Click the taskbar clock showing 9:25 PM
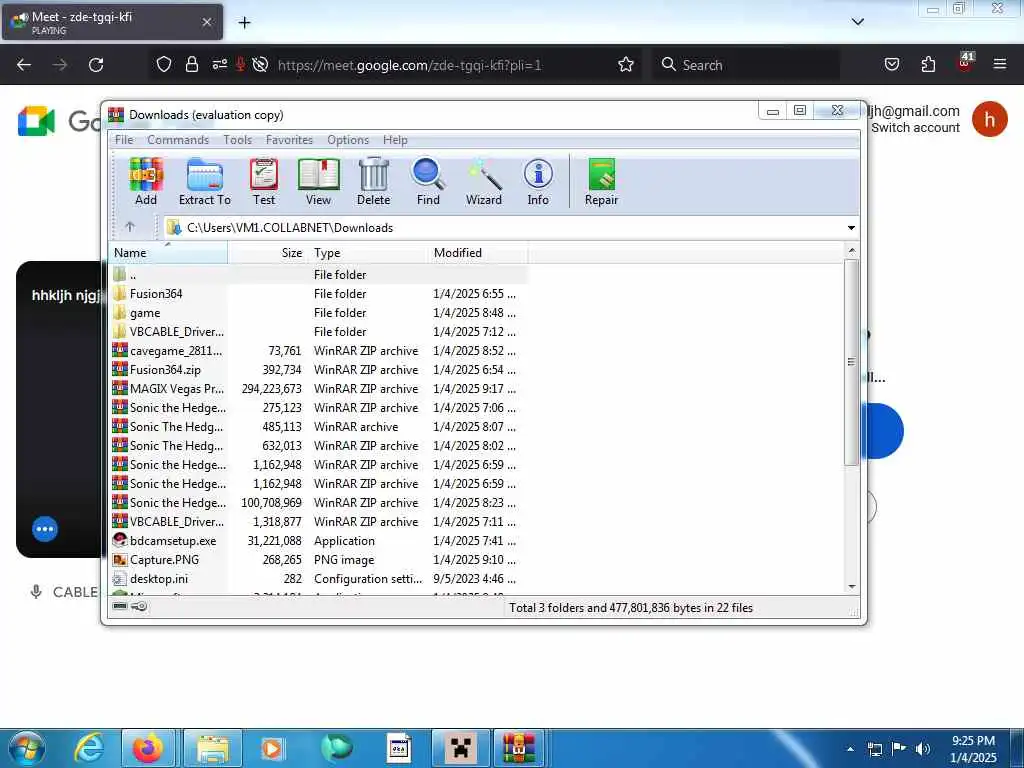This screenshot has height=768, width=1024. [x=973, y=749]
